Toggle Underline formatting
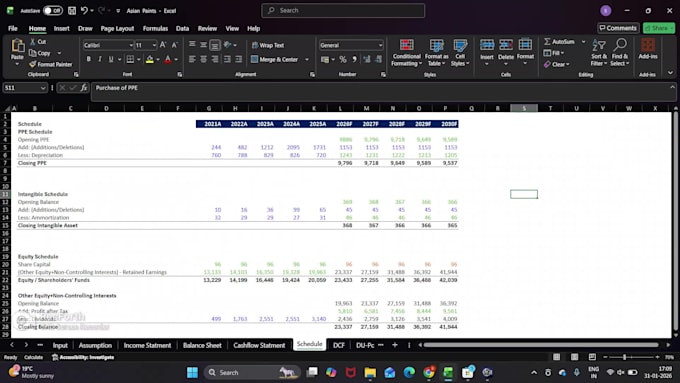Screen dimensions: 680x383 tap(111, 59)
